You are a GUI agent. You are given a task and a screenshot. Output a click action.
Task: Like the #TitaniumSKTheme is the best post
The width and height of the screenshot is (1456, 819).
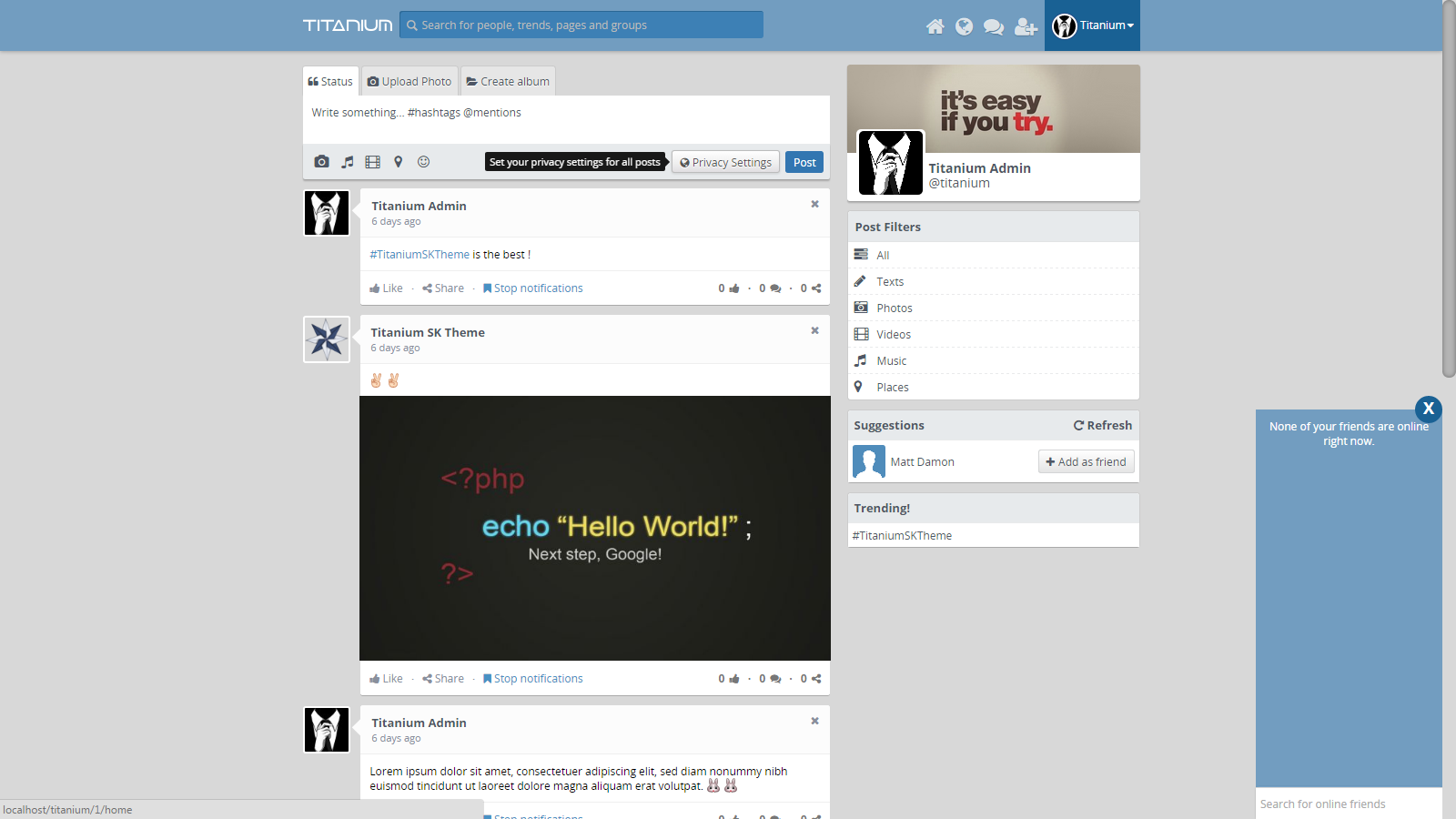pos(386,288)
